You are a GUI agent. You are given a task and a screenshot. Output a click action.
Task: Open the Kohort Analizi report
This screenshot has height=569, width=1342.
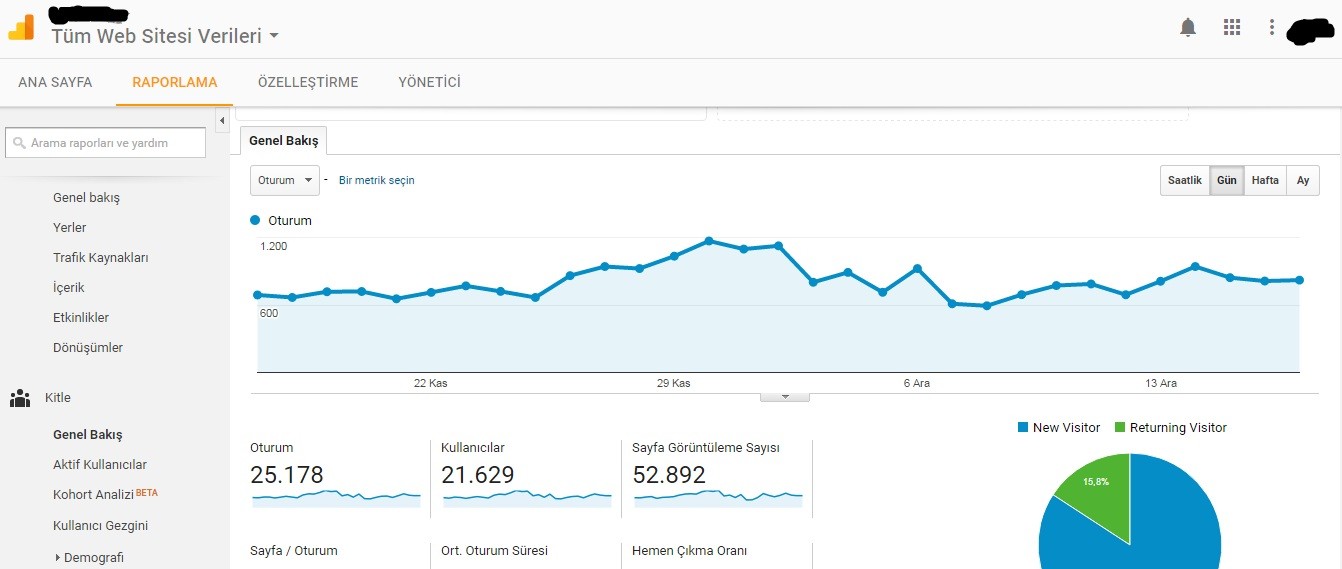(x=94, y=495)
